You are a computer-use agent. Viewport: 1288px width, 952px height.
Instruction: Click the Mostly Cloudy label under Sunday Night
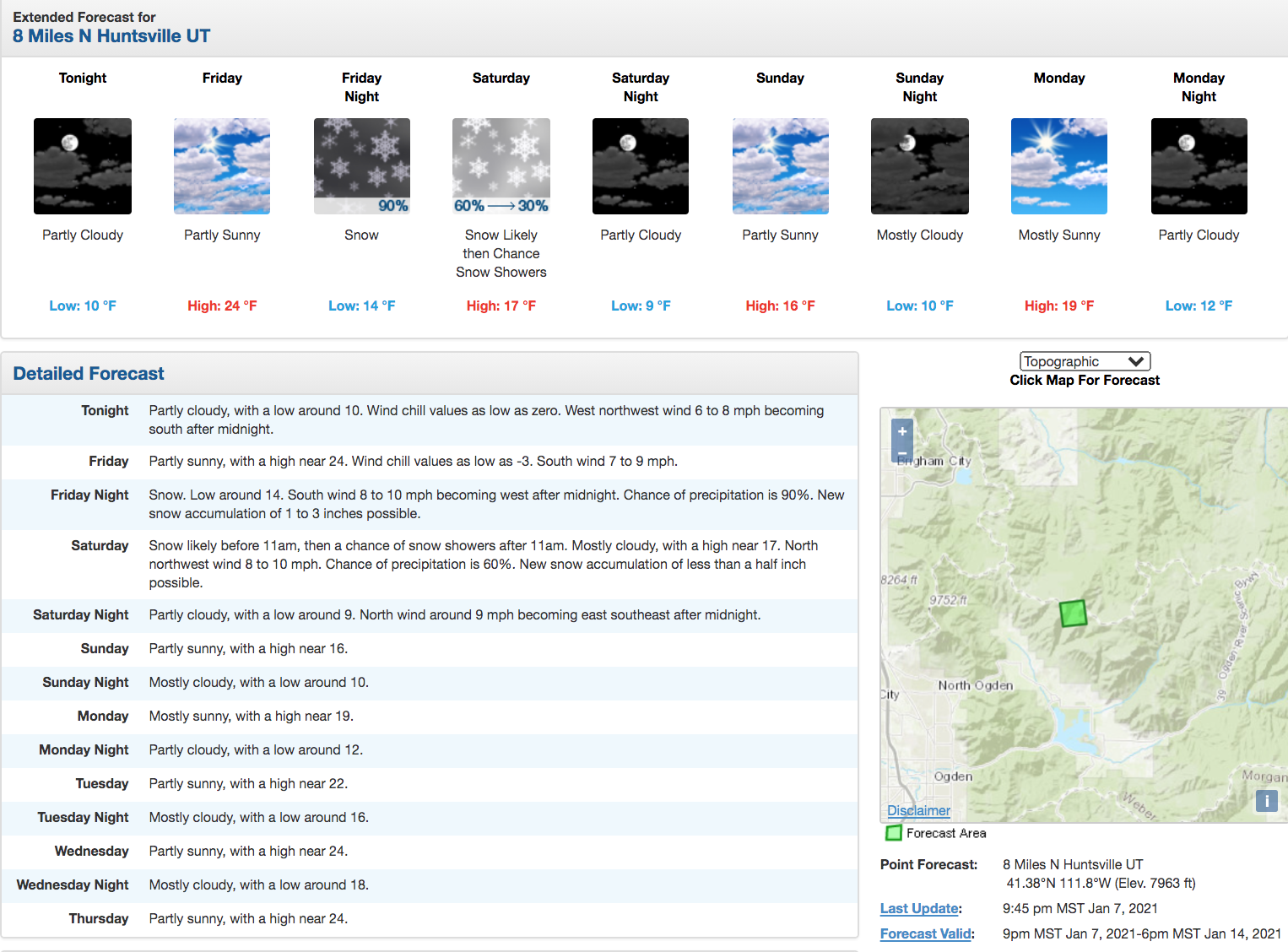tap(920, 235)
